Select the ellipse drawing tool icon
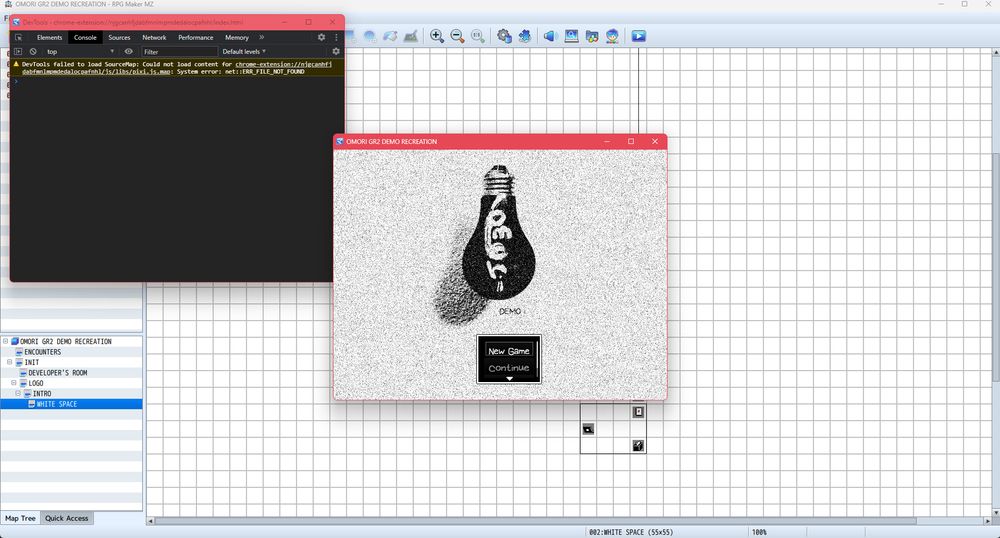 370,36
